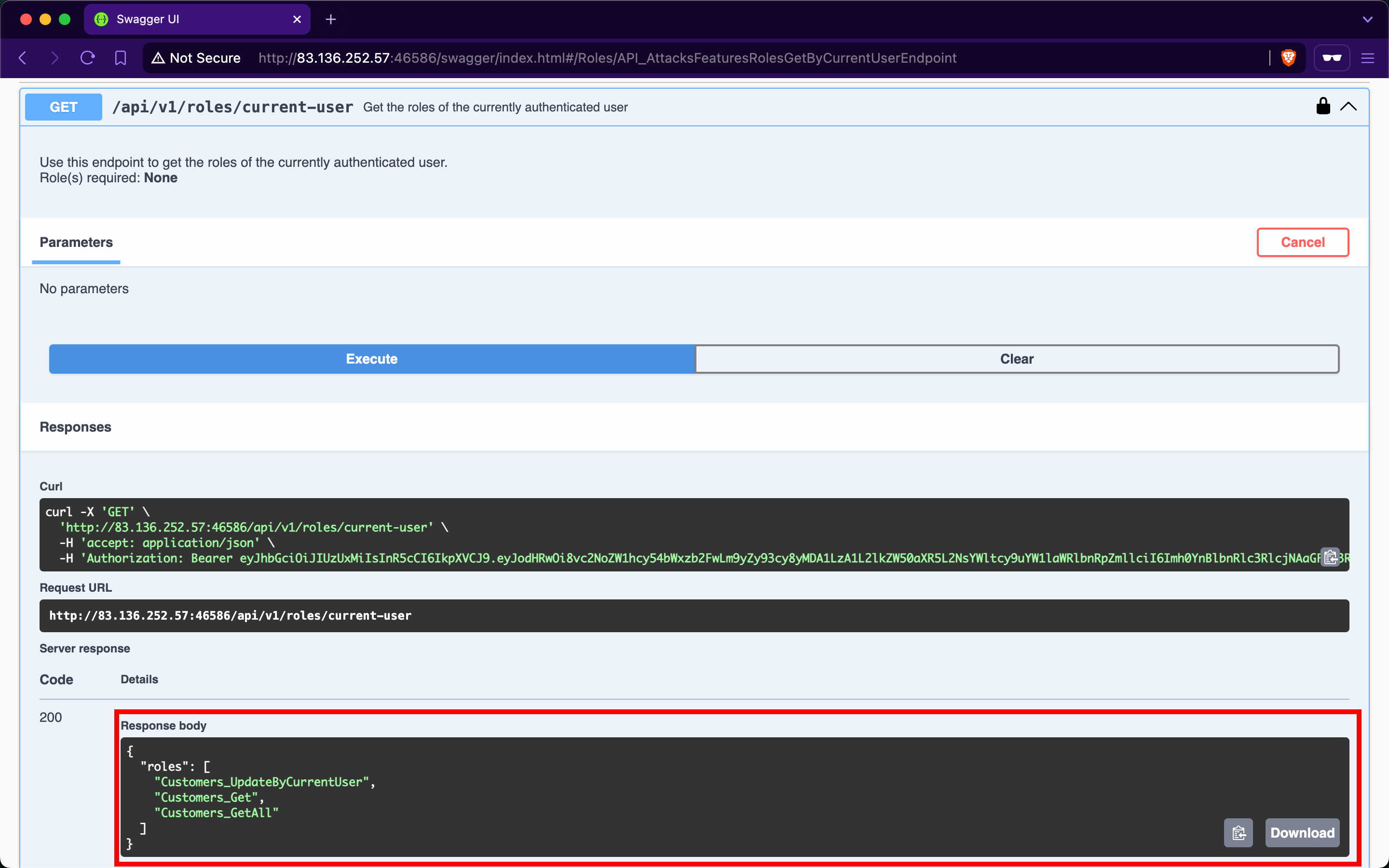
Task: Download the response body
Action: coord(1302,832)
